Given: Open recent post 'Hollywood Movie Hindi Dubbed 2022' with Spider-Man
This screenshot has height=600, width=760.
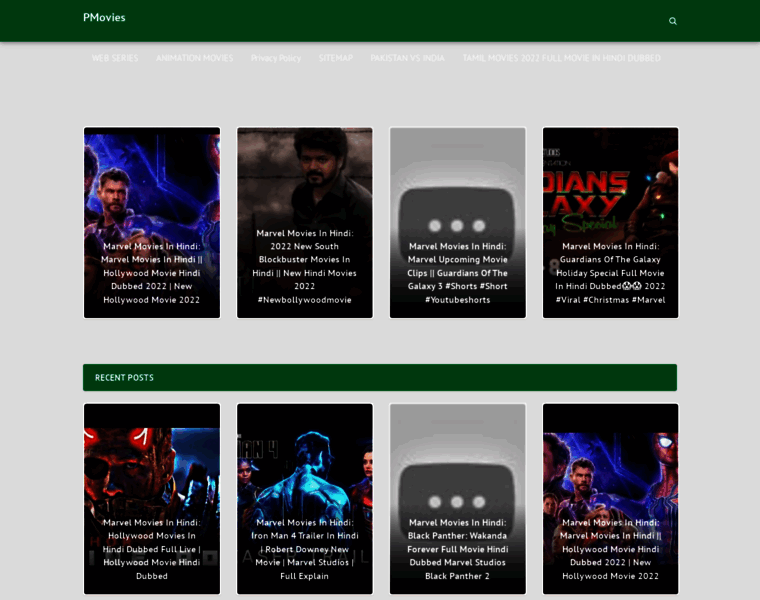Looking at the screenshot, I should point(610,499).
